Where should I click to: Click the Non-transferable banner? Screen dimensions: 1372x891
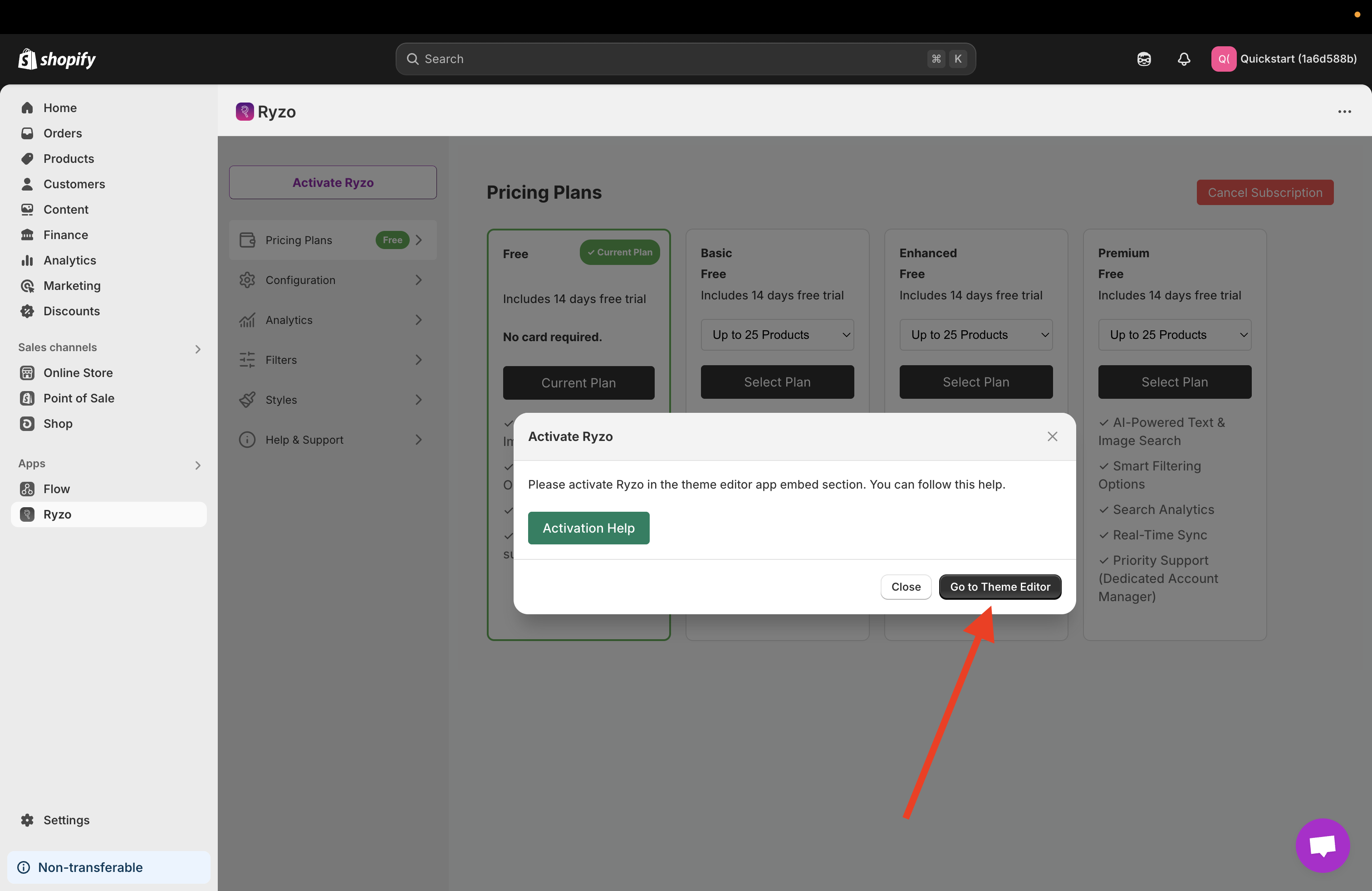tap(108, 867)
